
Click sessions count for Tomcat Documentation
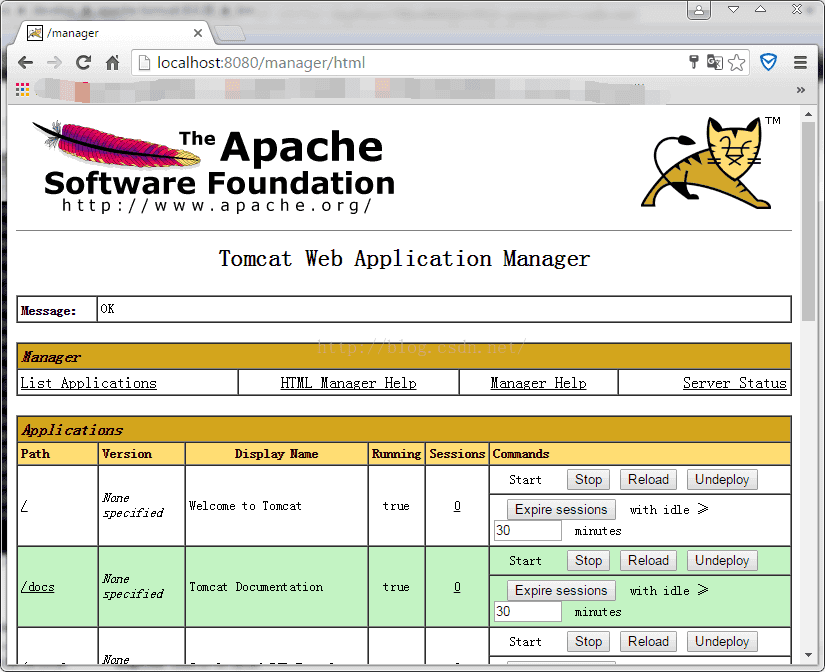pyautogui.click(x=457, y=587)
